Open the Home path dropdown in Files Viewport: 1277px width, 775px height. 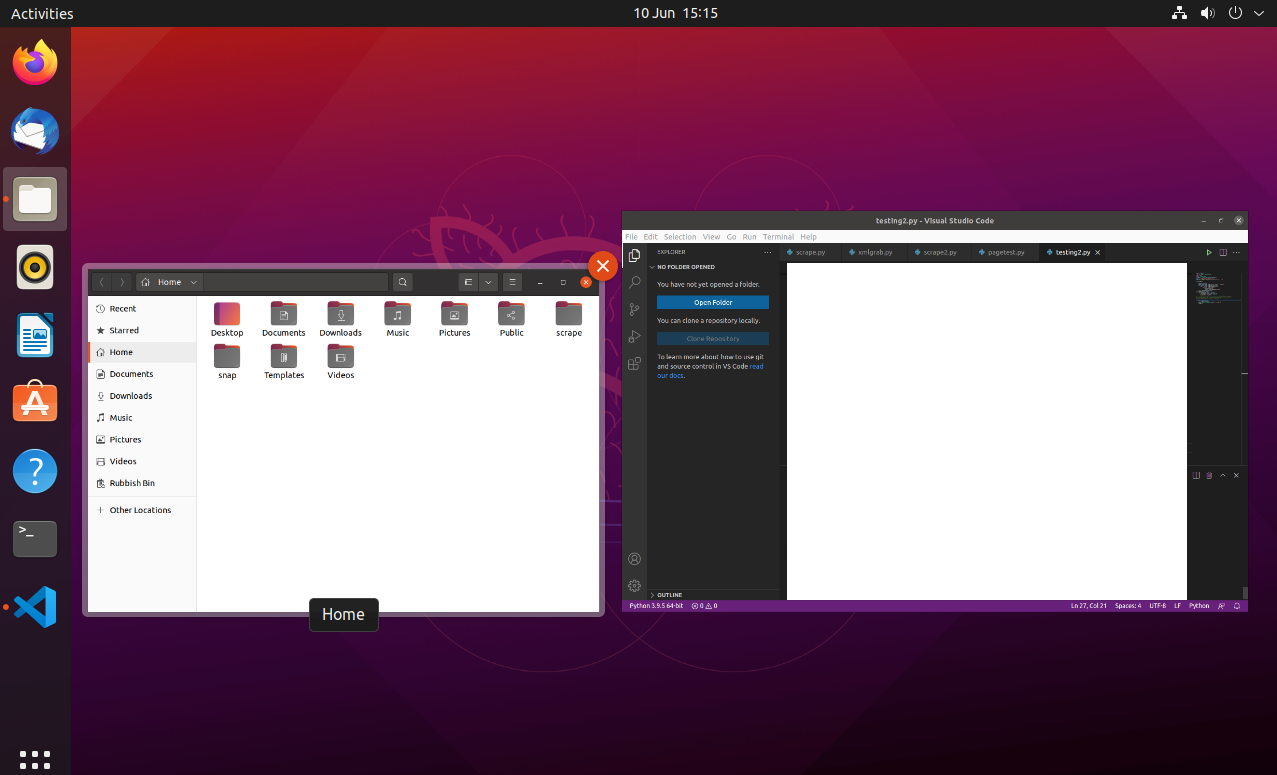point(193,282)
